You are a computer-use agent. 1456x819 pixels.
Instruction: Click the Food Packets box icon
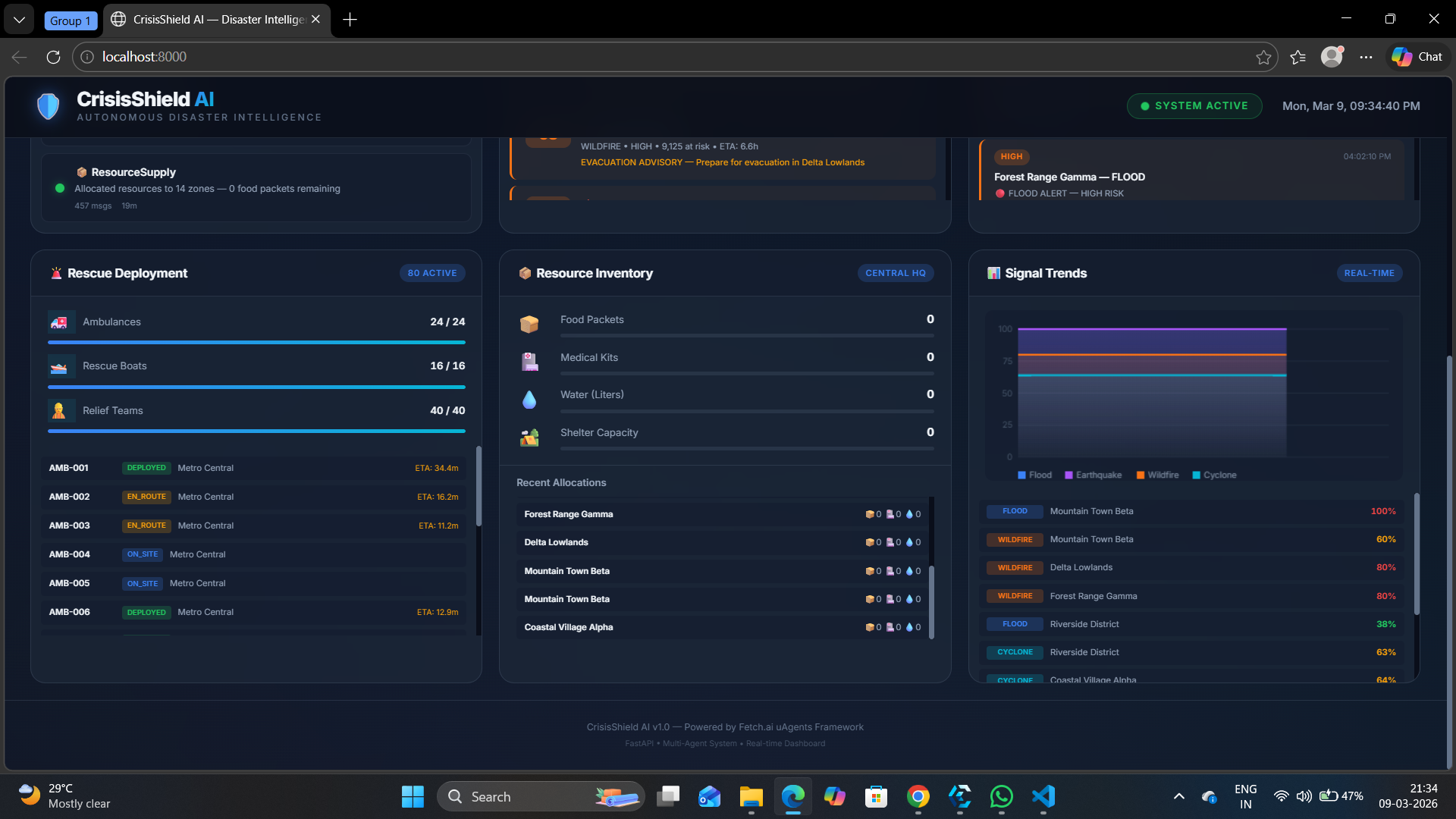click(529, 325)
